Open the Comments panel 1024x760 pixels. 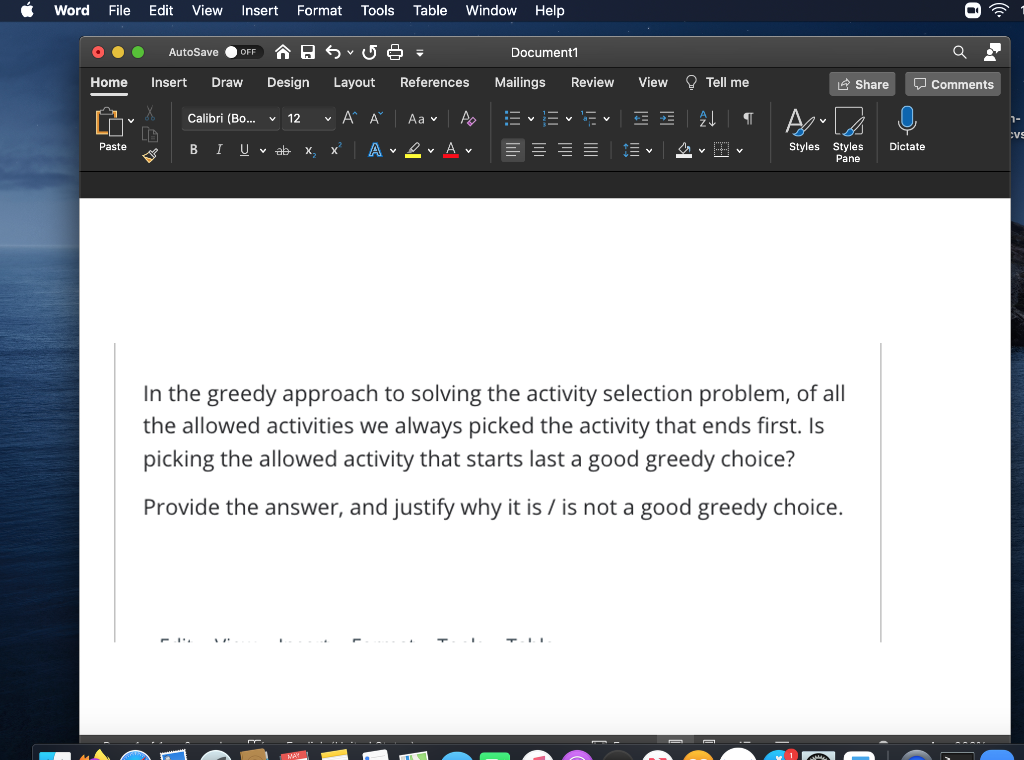click(952, 84)
